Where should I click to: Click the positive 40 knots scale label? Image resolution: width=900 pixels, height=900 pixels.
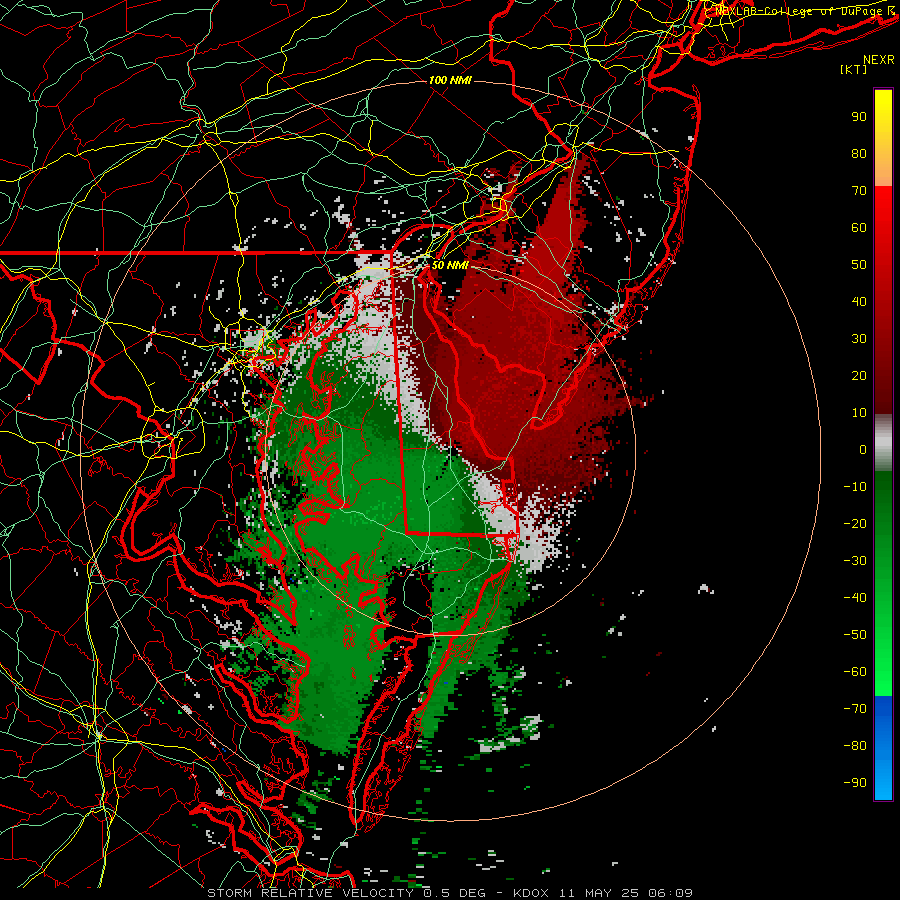(859, 301)
